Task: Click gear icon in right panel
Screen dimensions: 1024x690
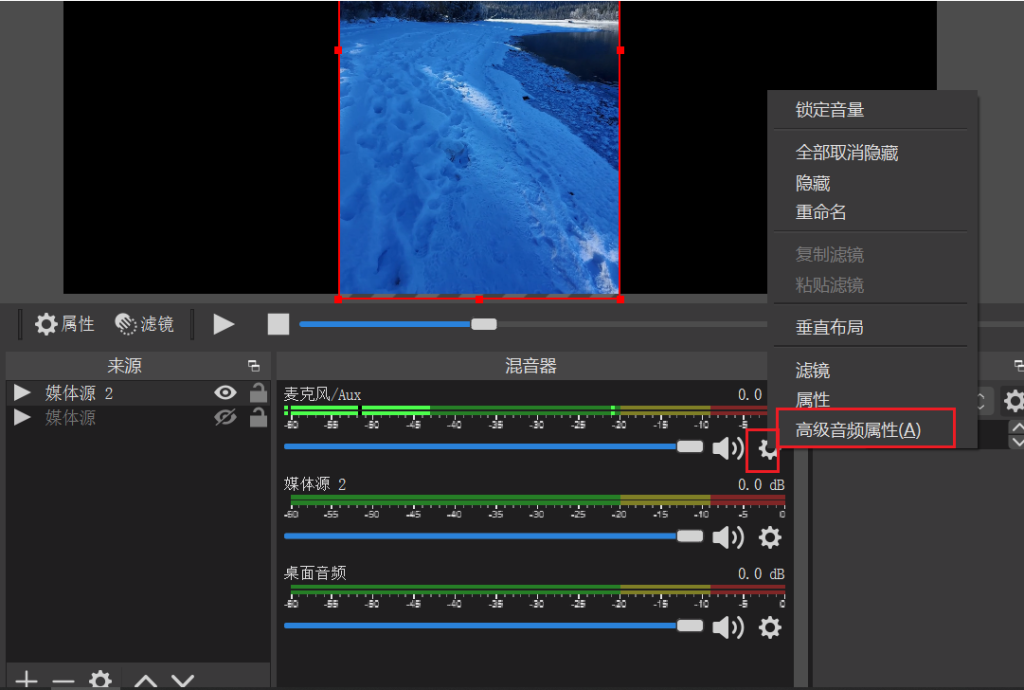Action: pyautogui.click(x=1014, y=400)
